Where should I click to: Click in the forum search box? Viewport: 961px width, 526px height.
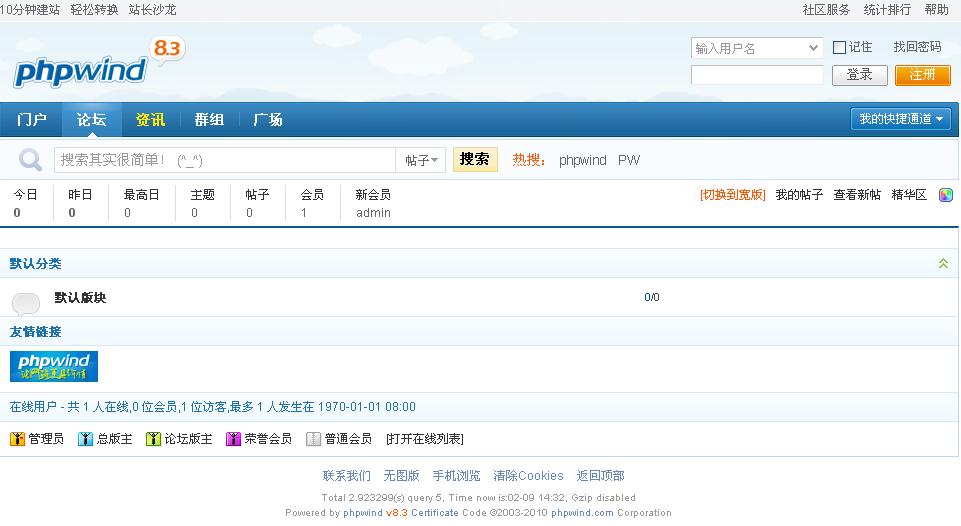point(225,160)
